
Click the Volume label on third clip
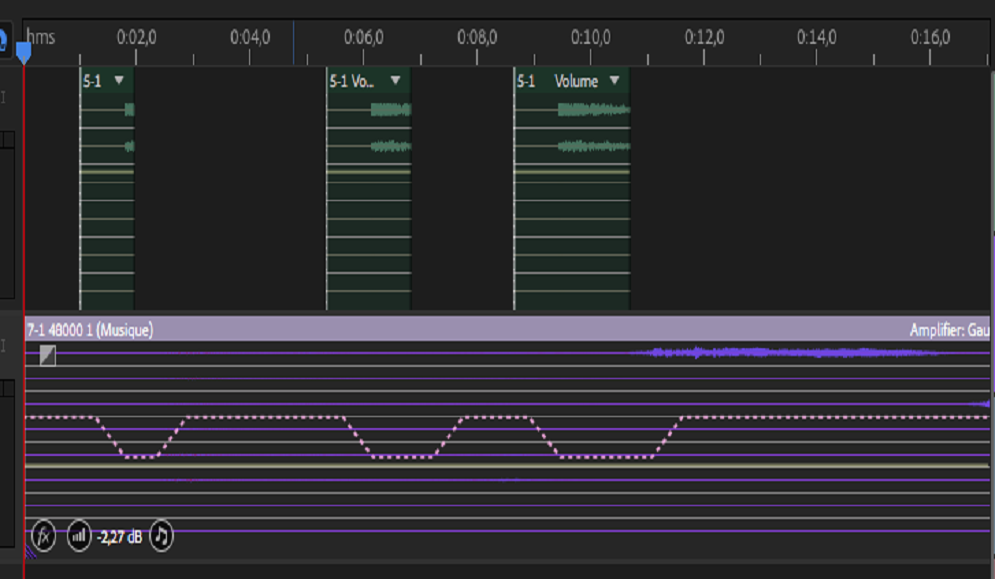point(576,81)
